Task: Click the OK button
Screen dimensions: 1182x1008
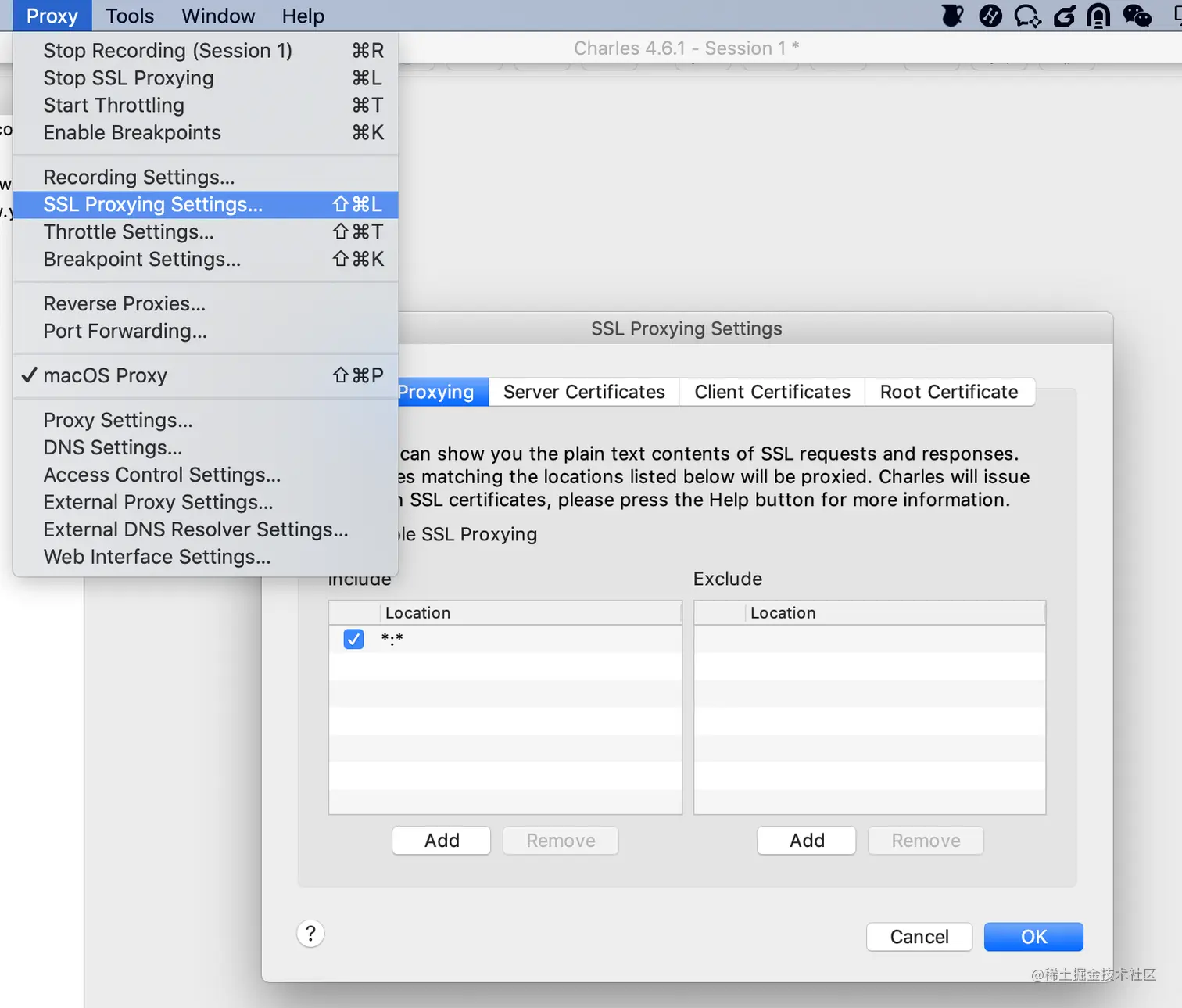Action: click(x=1033, y=937)
